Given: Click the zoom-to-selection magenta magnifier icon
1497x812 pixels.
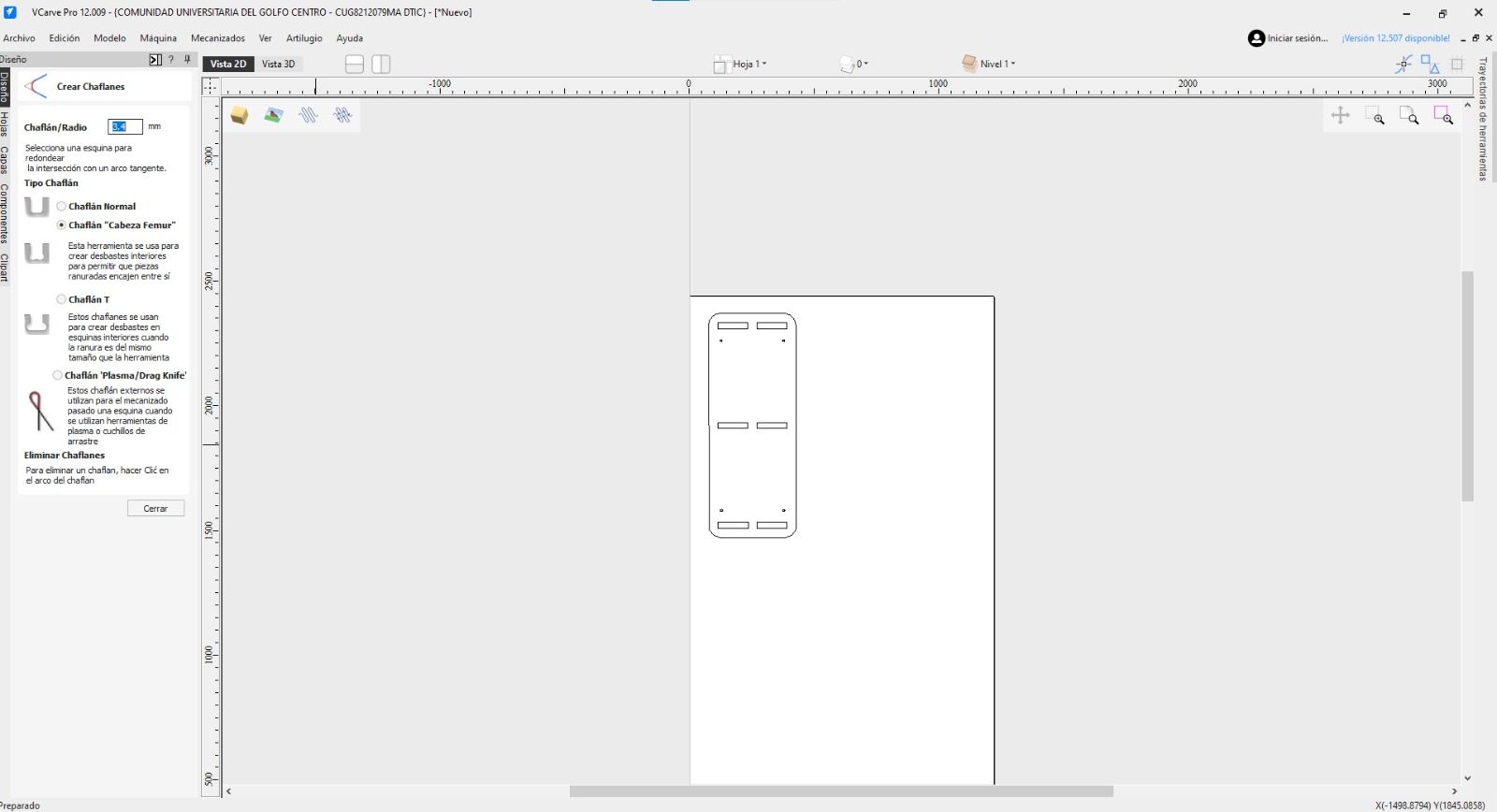Looking at the screenshot, I should click(x=1444, y=115).
